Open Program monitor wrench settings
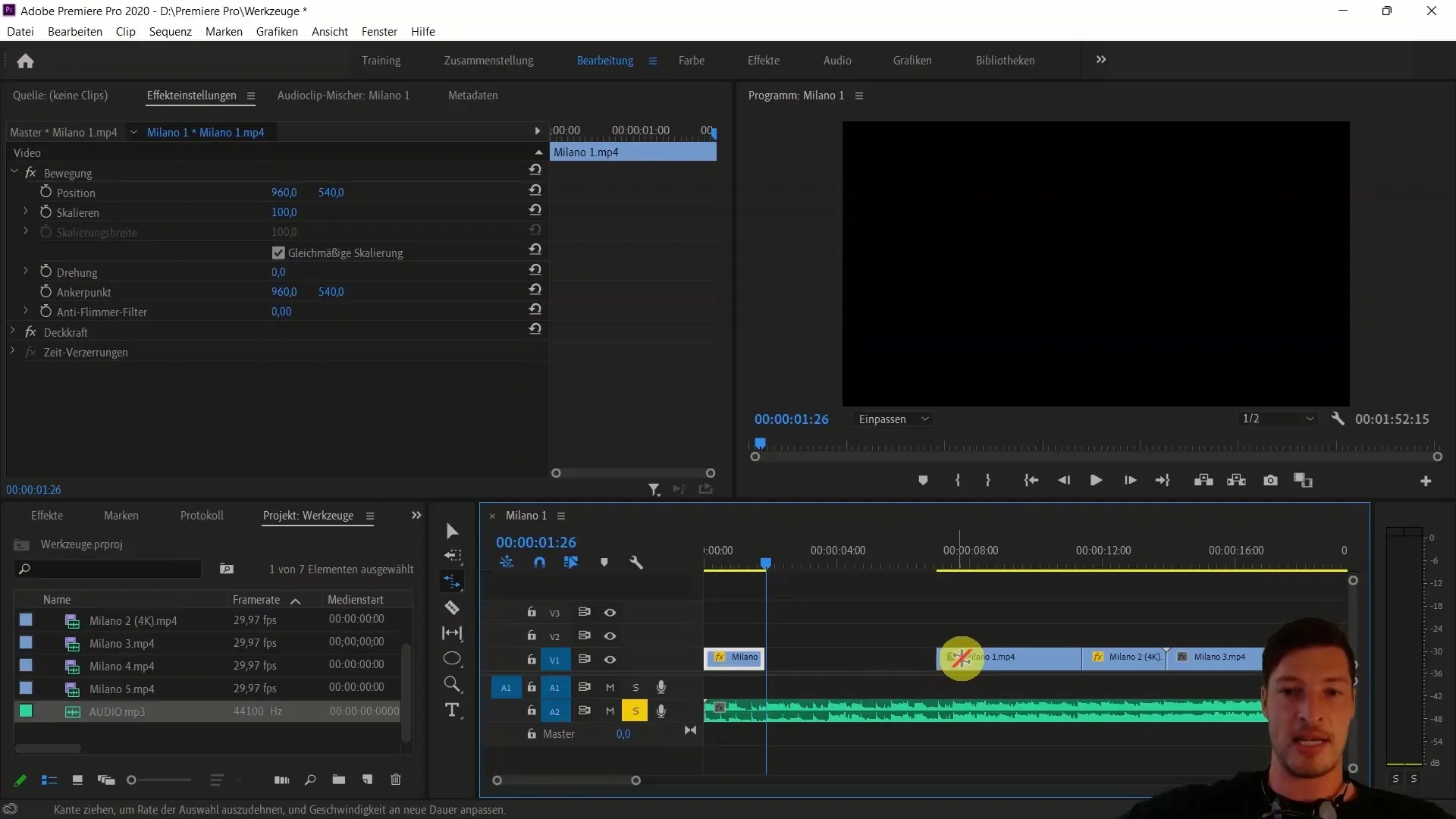The height and width of the screenshot is (819, 1456). pos(1338,419)
